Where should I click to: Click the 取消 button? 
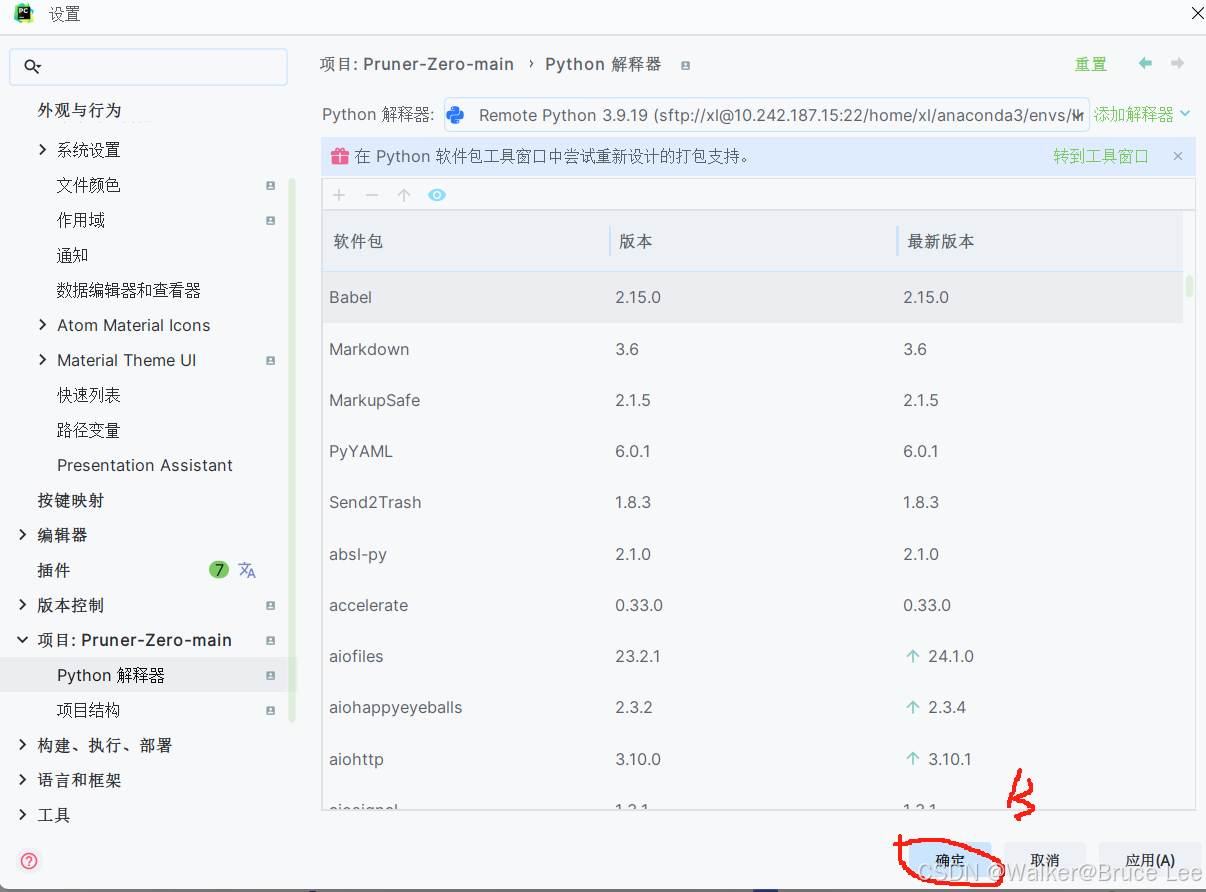click(x=1044, y=860)
